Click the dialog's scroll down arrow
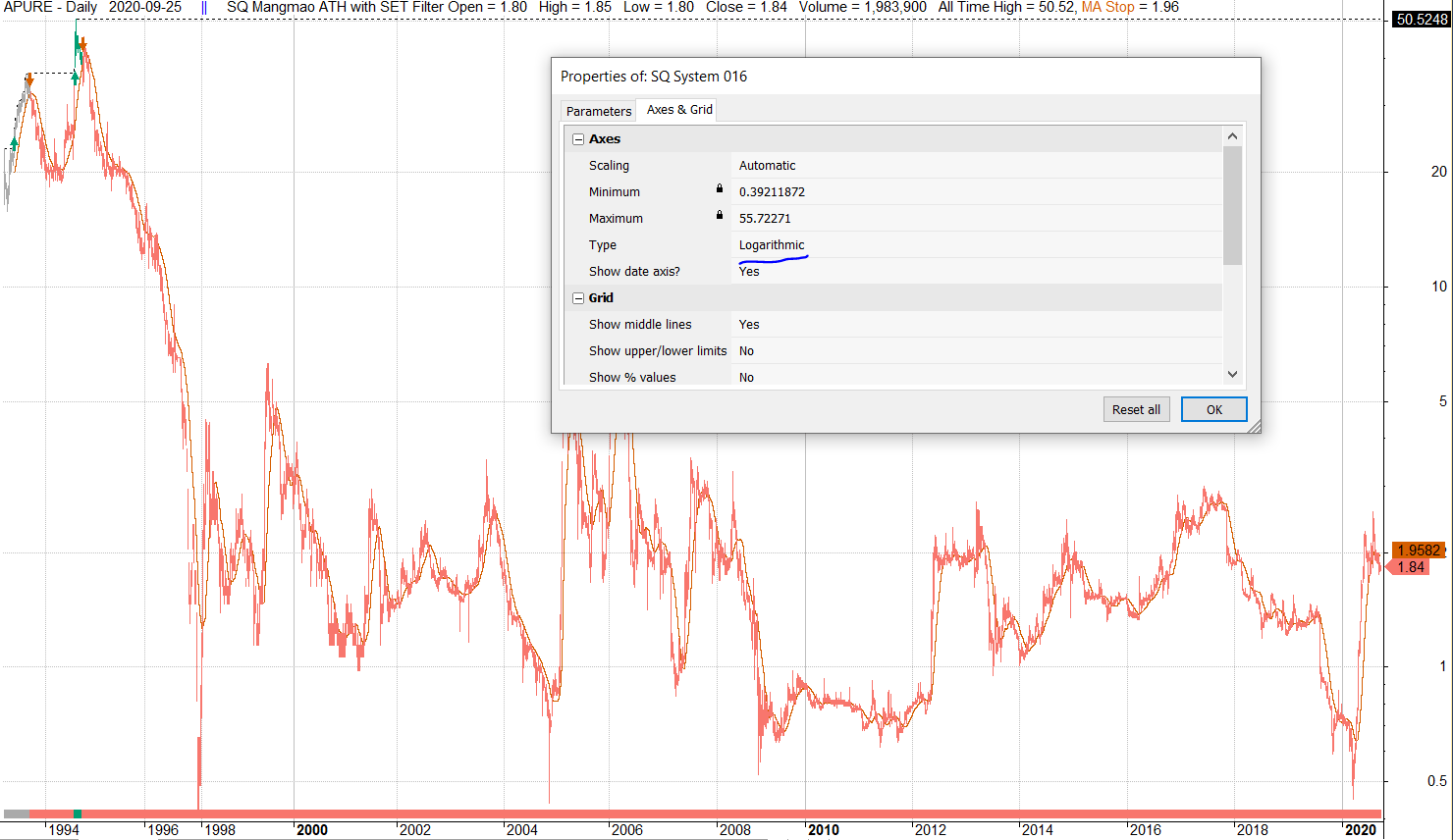The image size is (1453, 840). [x=1232, y=374]
